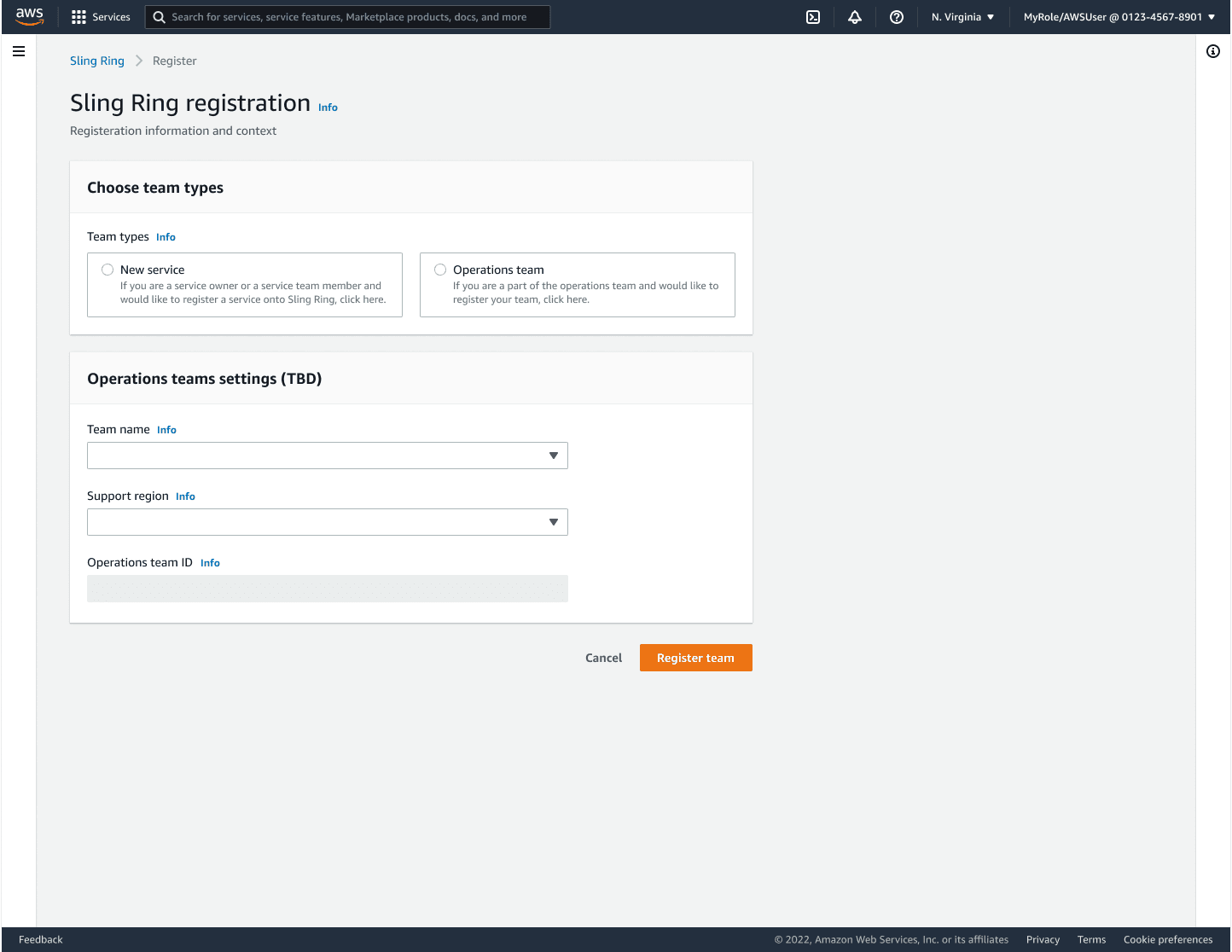Screen dimensions: 1232x952
Task: Expand the Team name dropdown
Action: (x=328, y=456)
